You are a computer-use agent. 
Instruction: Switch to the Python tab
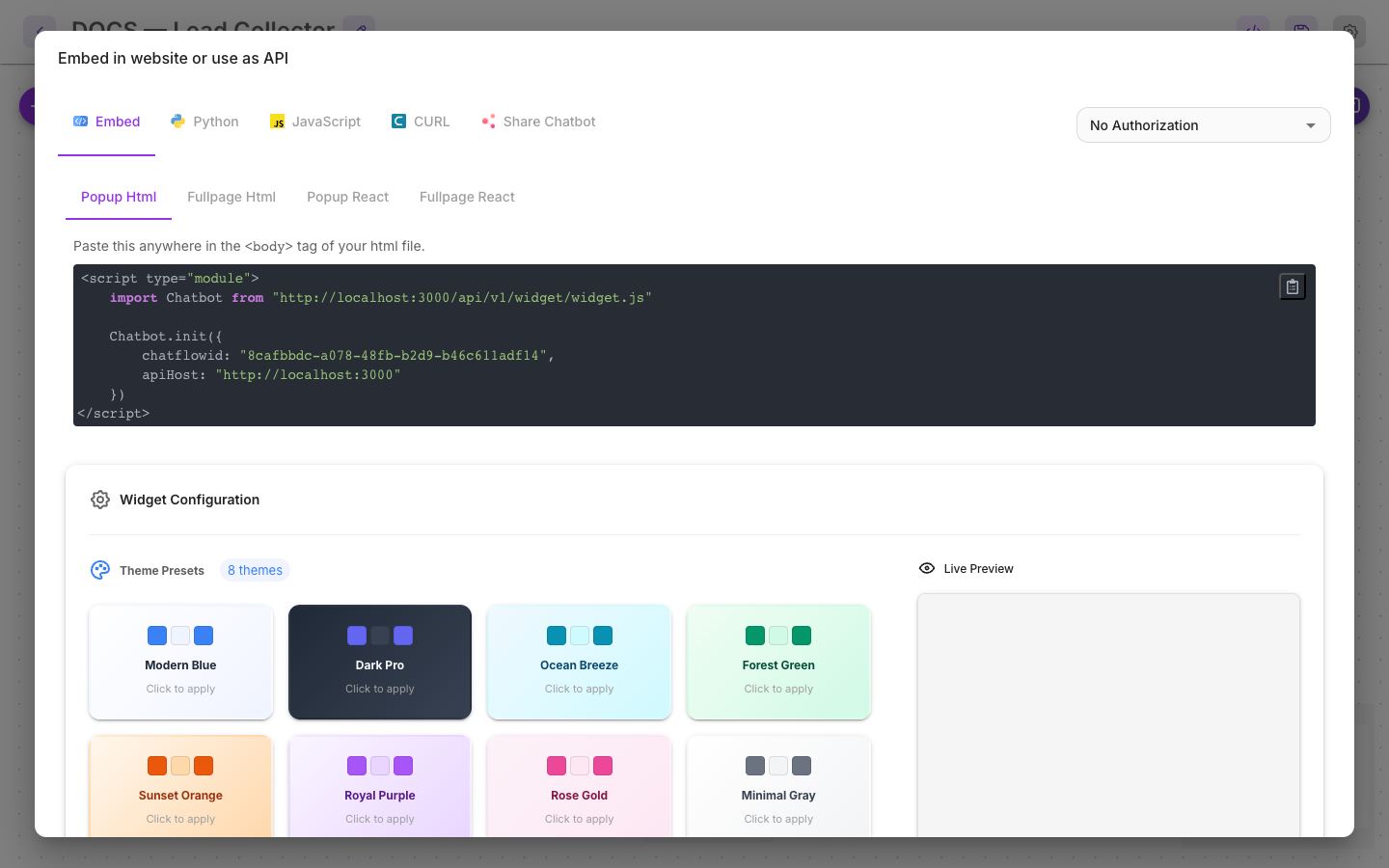pyautogui.click(x=204, y=122)
